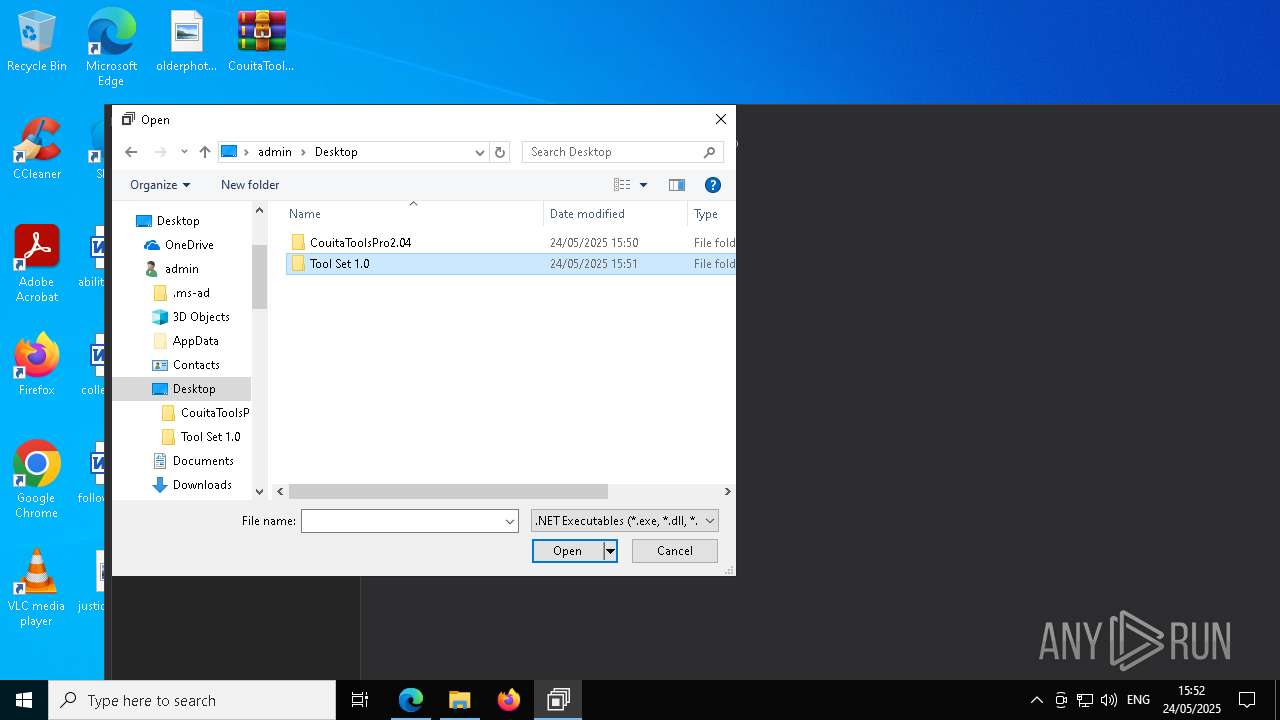Open Downloads in navigation pane
Image resolution: width=1280 pixels, height=720 pixels.
pos(202,485)
